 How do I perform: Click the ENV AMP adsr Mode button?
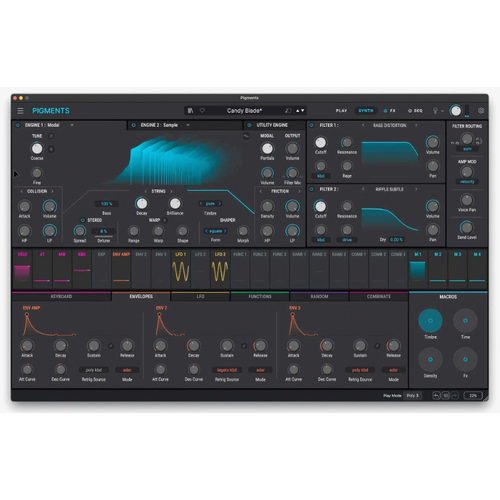click(127, 370)
